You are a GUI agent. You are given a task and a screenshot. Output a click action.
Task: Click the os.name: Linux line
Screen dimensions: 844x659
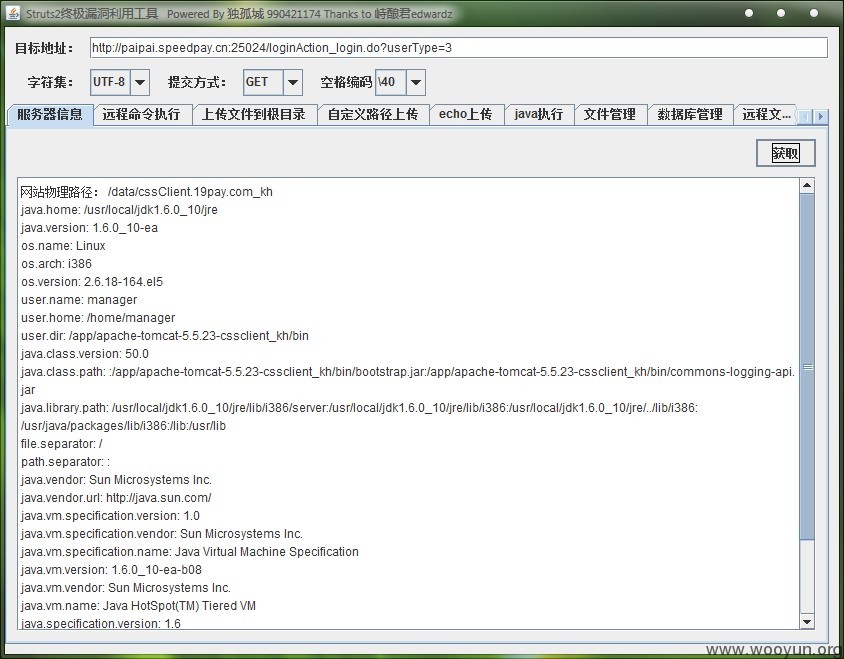[x=63, y=246]
